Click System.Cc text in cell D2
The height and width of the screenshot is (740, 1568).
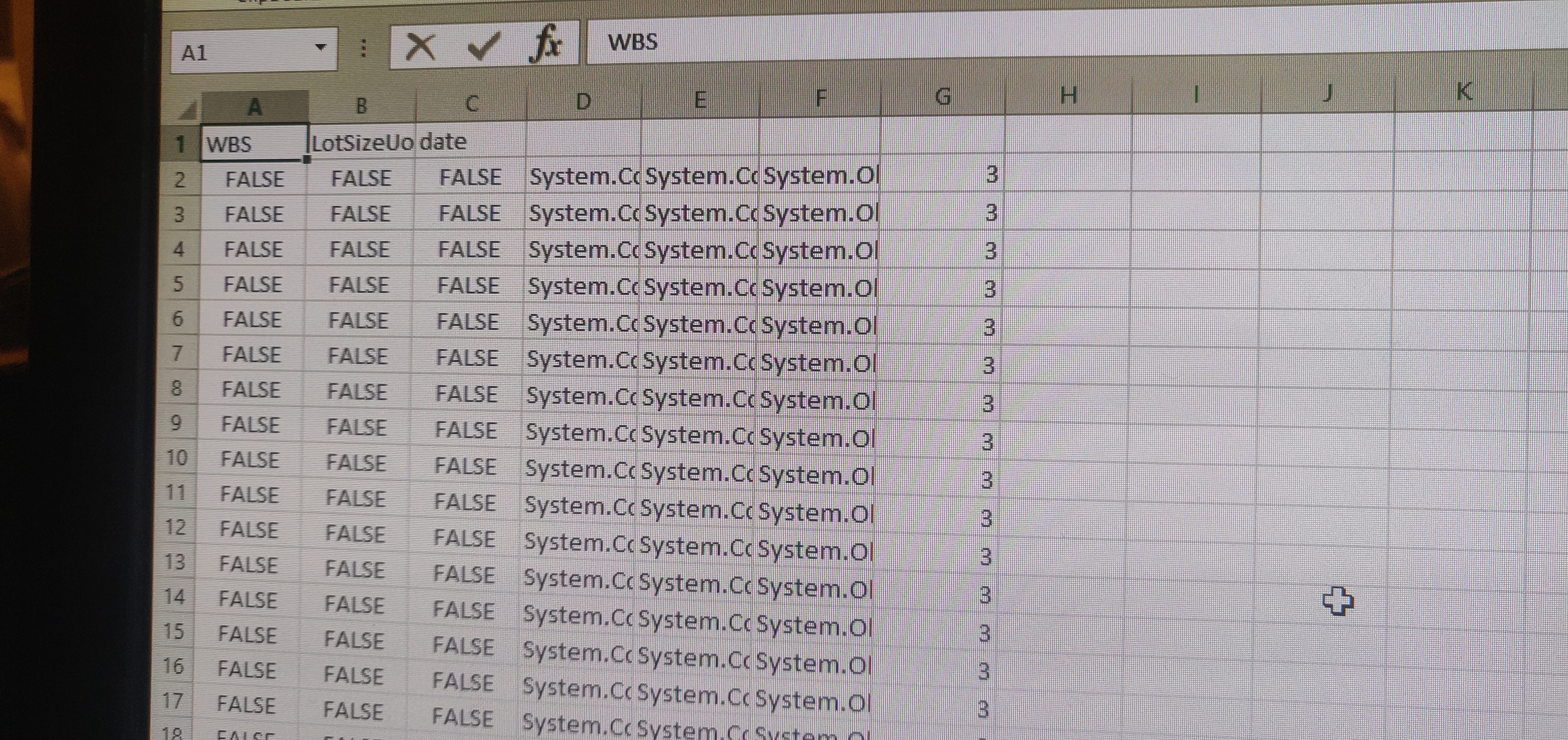coord(584,177)
